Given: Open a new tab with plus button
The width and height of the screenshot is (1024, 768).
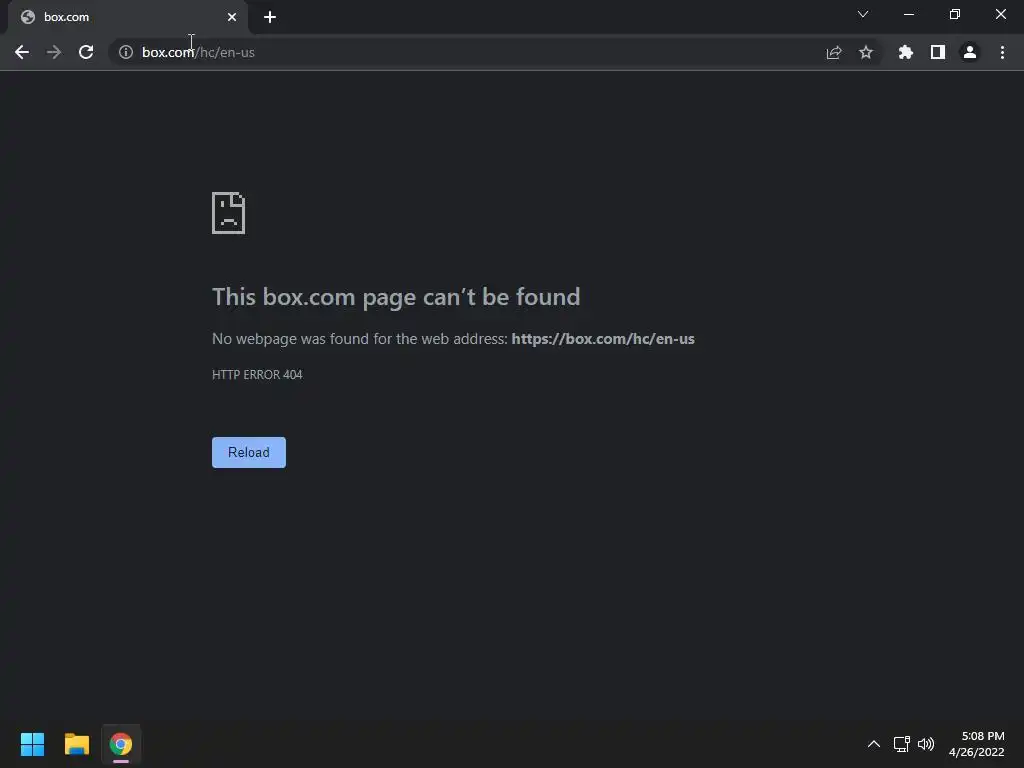Looking at the screenshot, I should pos(270,17).
